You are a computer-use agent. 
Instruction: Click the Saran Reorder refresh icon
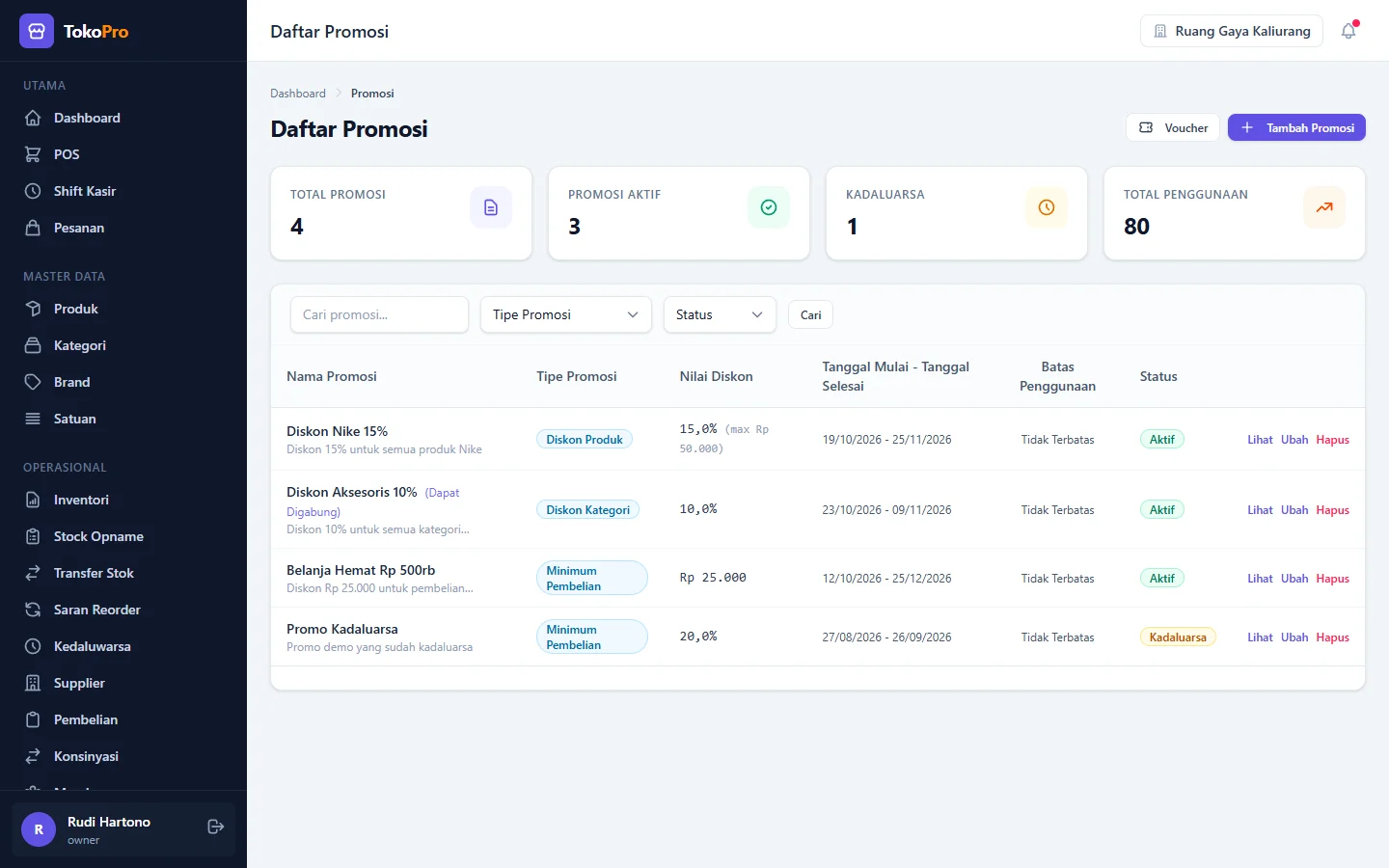coord(33,610)
